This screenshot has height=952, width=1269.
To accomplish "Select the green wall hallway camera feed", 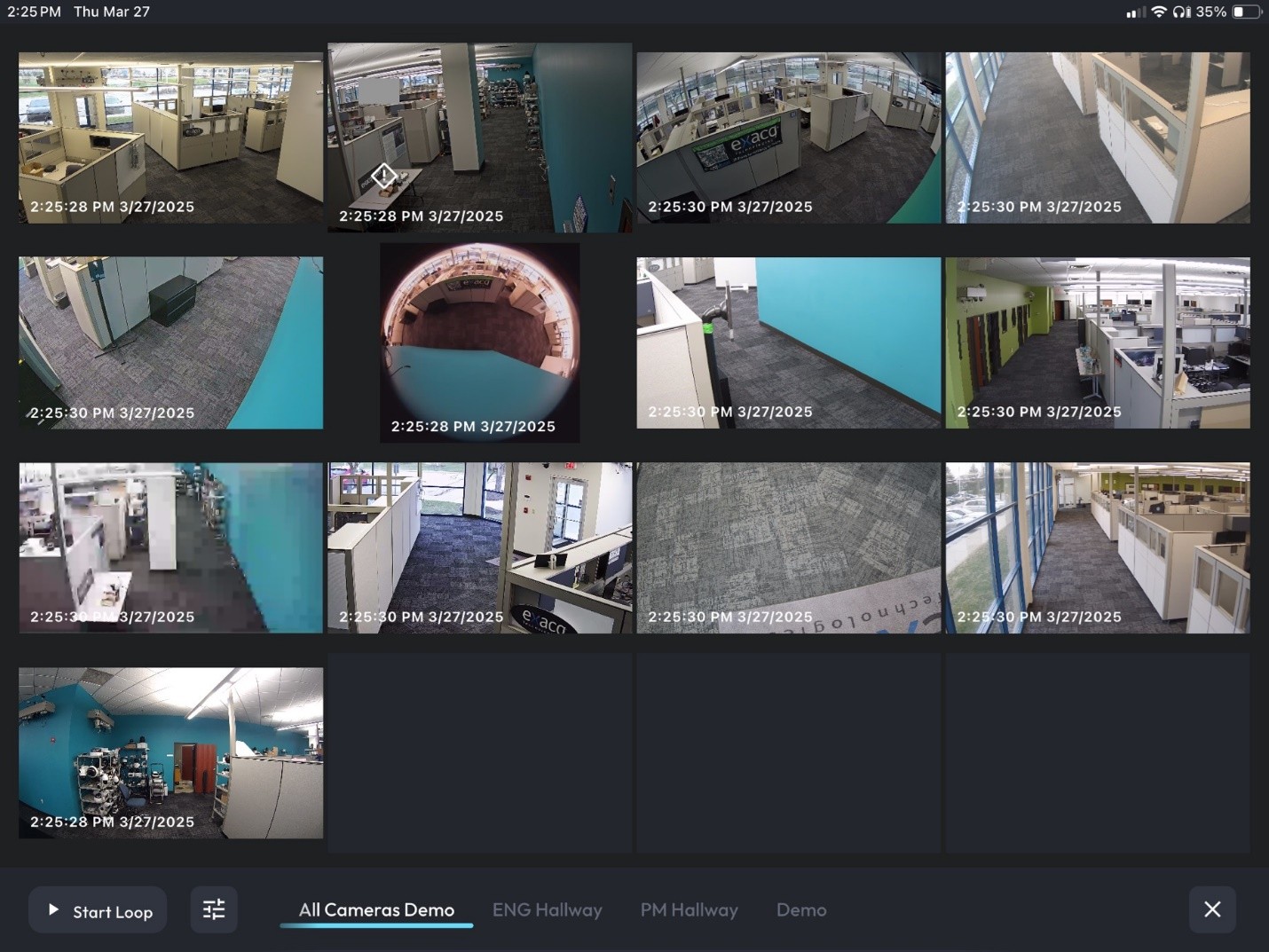I will click(1097, 342).
